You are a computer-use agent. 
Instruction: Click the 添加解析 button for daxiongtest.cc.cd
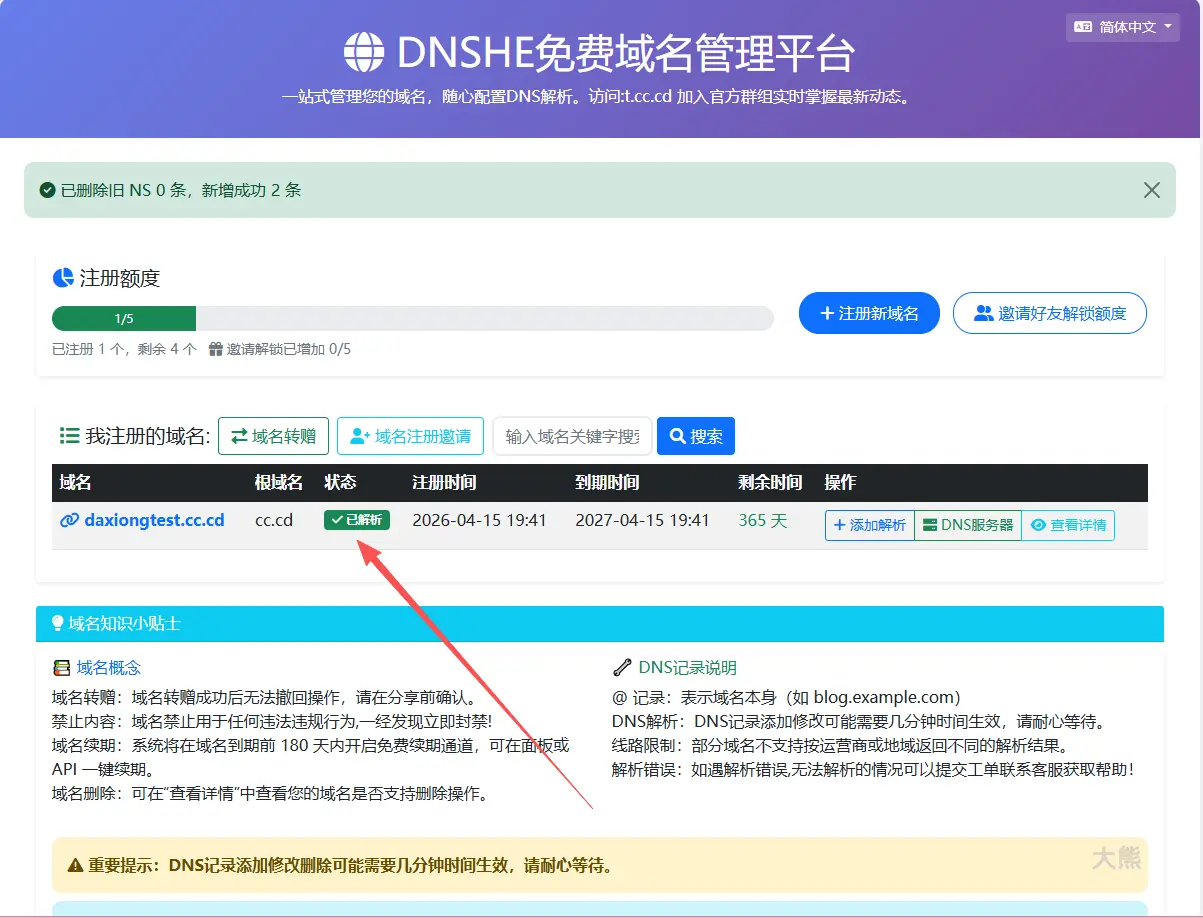(x=869, y=525)
